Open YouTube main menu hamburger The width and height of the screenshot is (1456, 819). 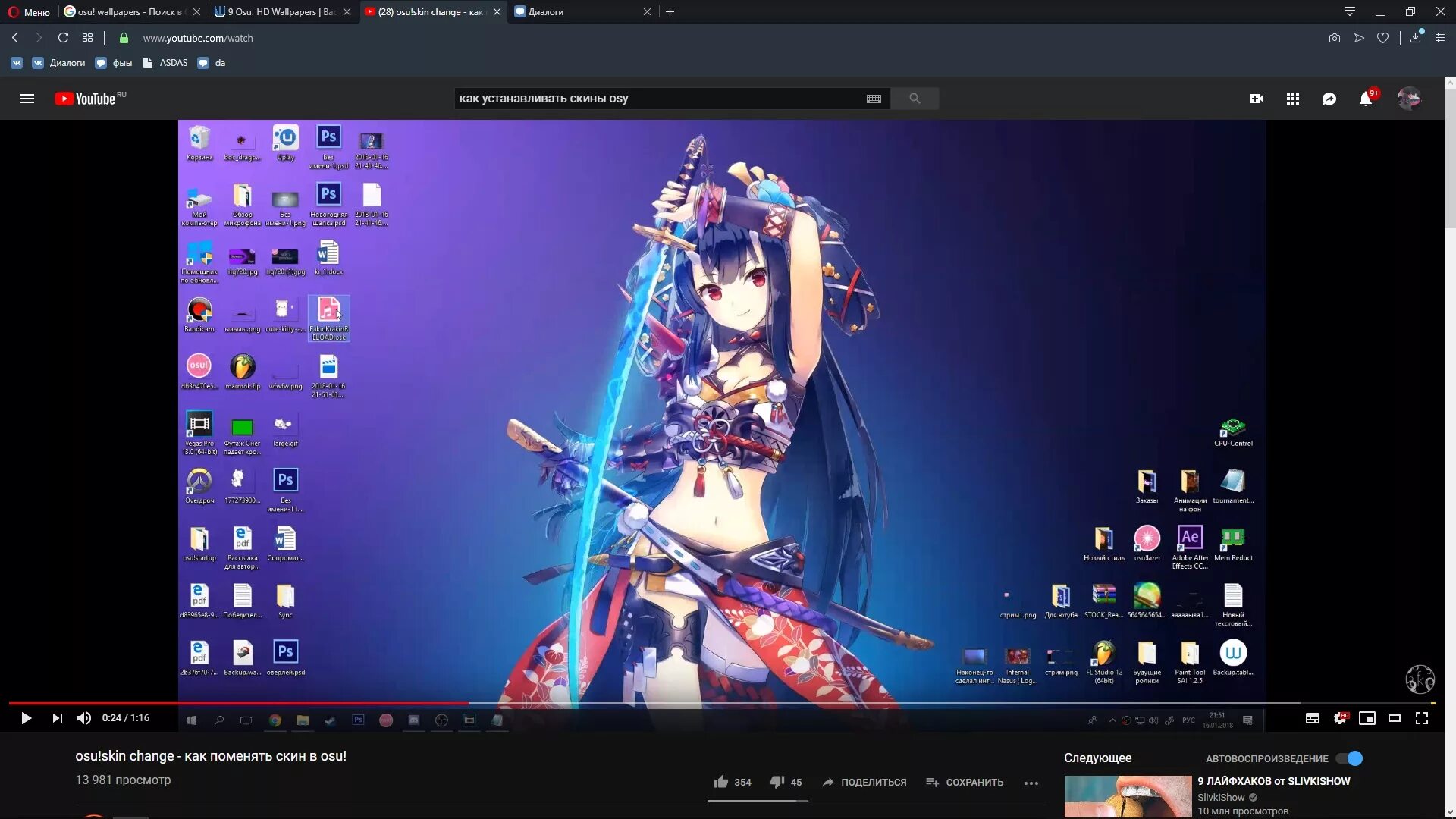[x=27, y=98]
